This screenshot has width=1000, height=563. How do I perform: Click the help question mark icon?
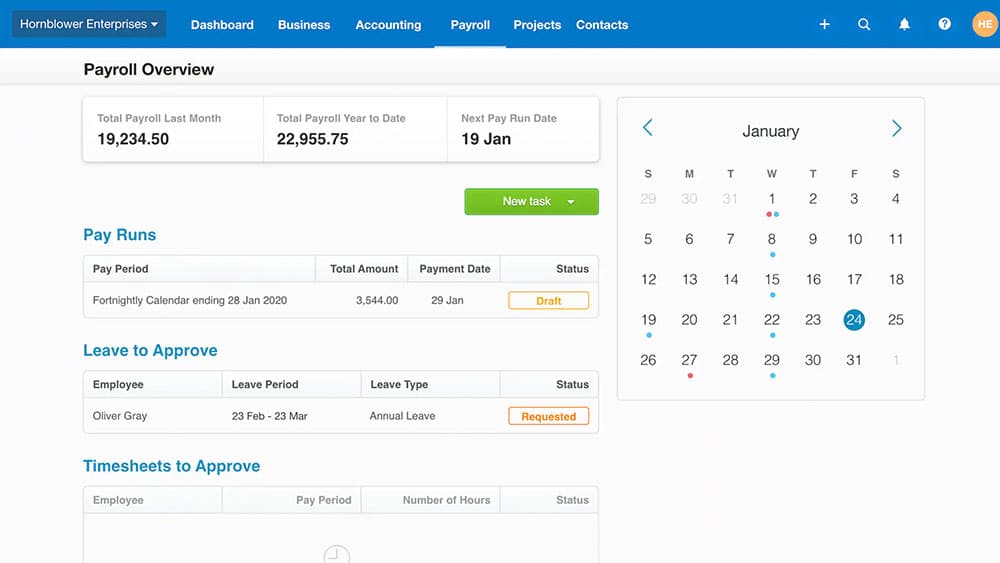pyautogui.click(x=944, y=24)
